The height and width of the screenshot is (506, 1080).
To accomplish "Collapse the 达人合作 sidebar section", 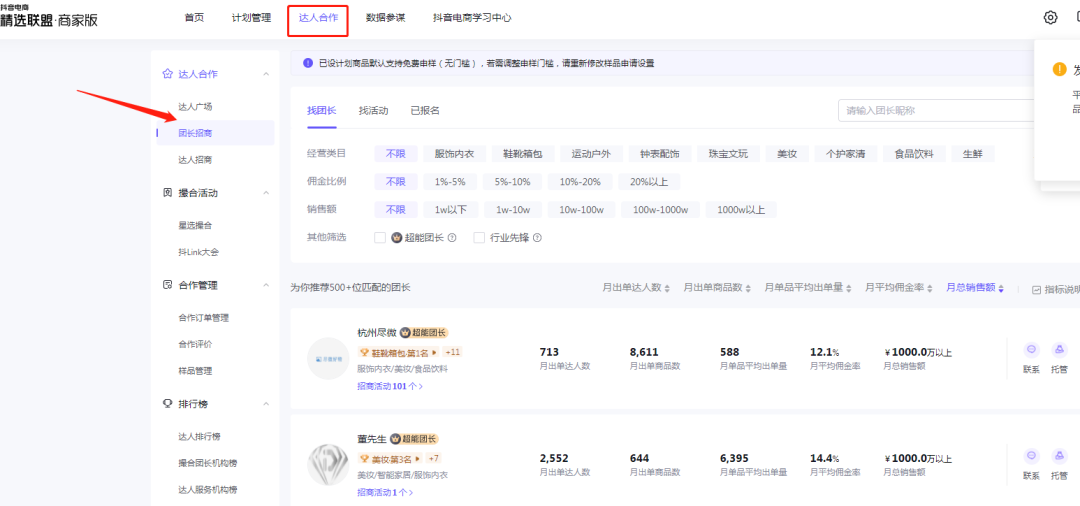I will pos(265,74).
